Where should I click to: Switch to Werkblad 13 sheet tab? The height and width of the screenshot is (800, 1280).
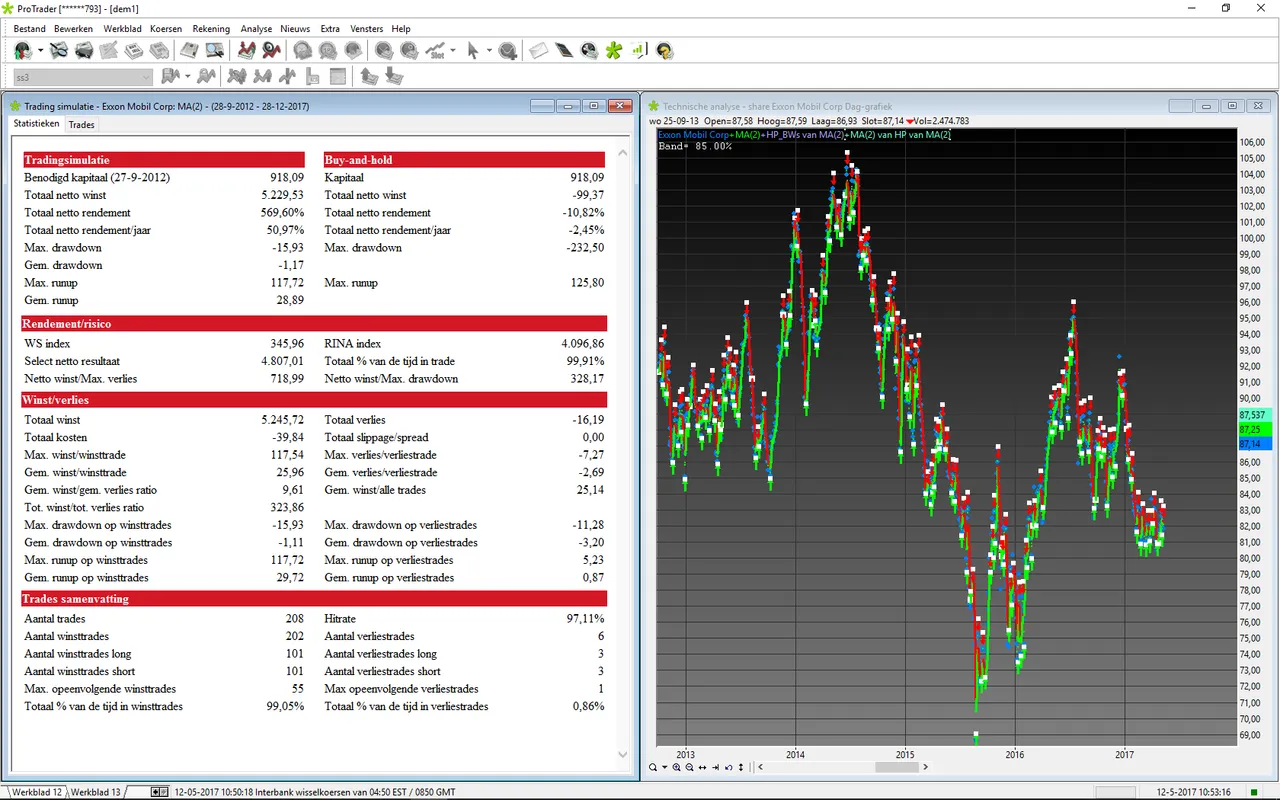(96, 792)
